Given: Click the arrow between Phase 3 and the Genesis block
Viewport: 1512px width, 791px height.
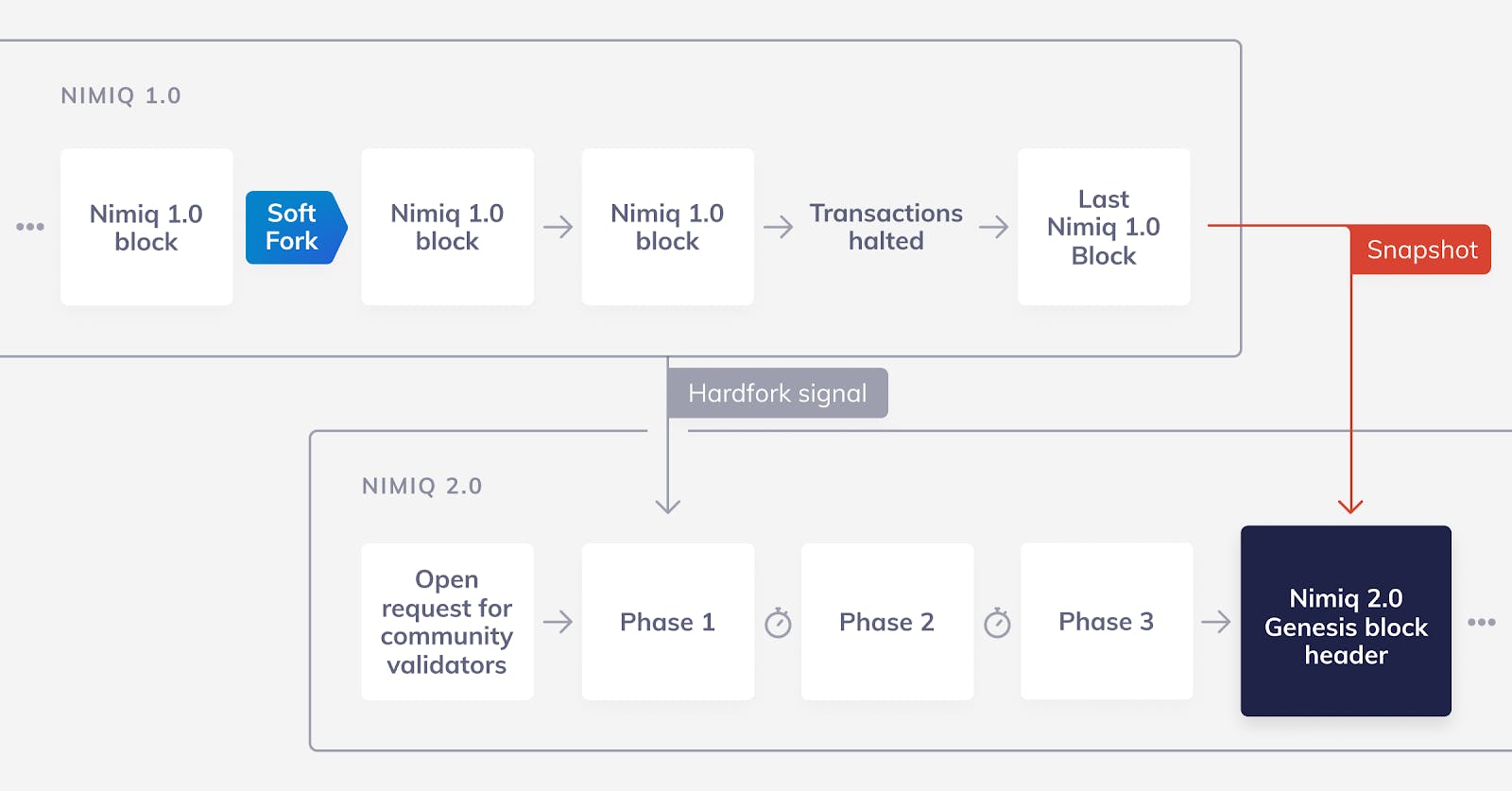Looking at the screenshot, I should point(1216,622).
